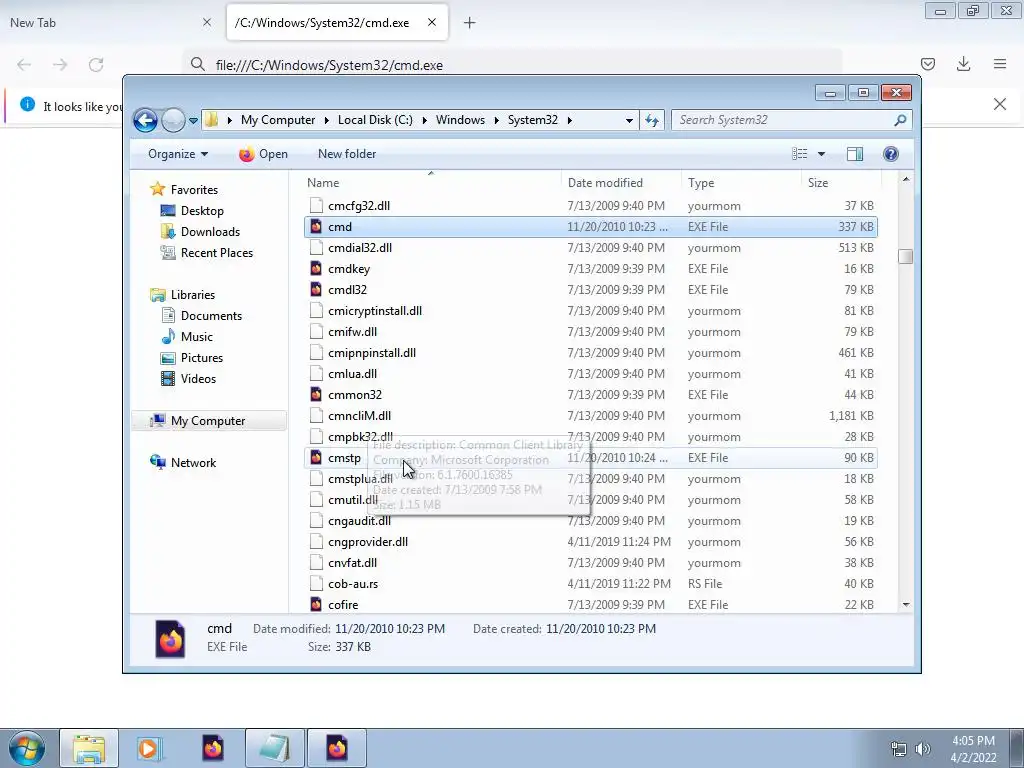1024x768 pixels.
Task: Expand the arrow after Windows breadcrumb
Action: (497, 120)
